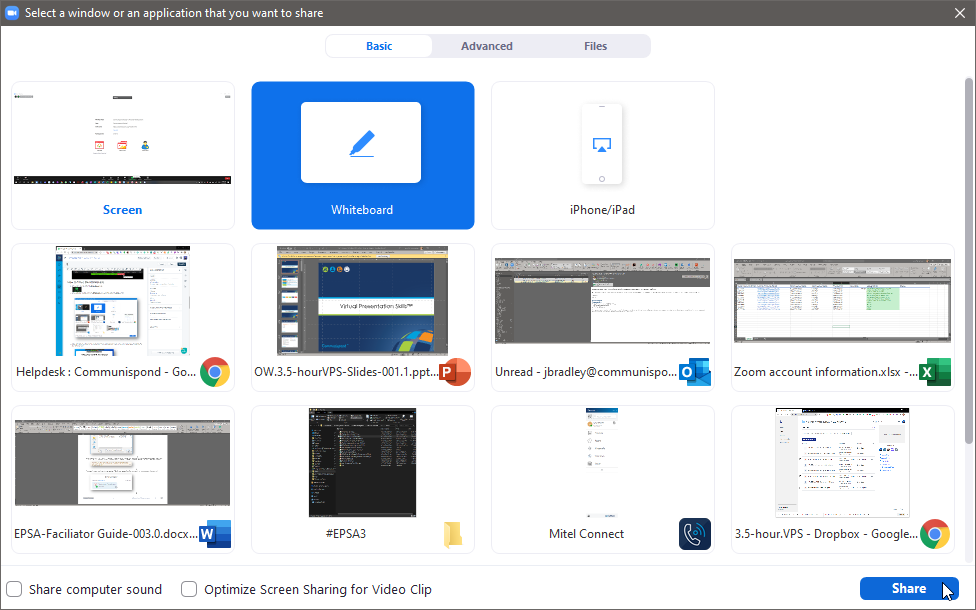
Task: Choose the Helpdesk : Communispond window thumbnail
Action: click(123, 301)
